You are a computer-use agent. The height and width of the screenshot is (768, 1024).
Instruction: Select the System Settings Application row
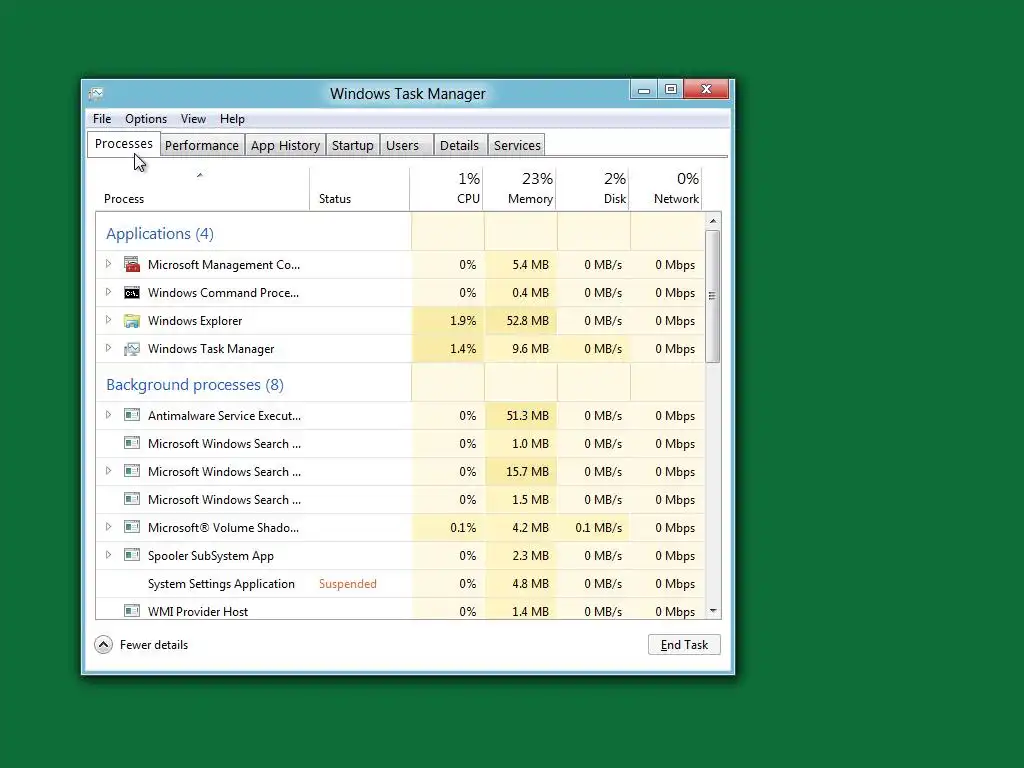(x=400, y=584)
